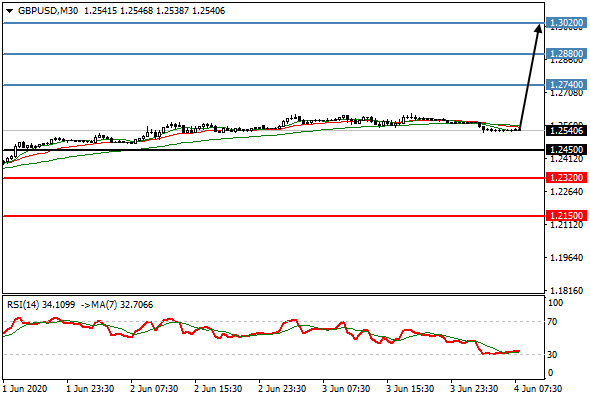The width and height of the screenshot is (590, 400).
Task: Click the 2 Jun 23:30 time label
Action: 282,389
